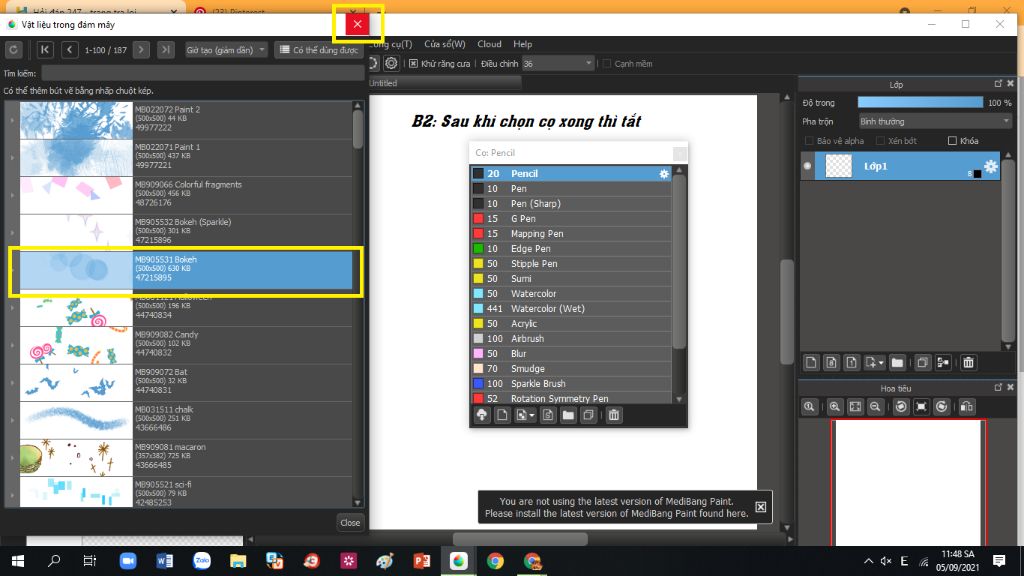The height and width of the screenshot is (576, 1024).
Task: Toggle the 'Khử răng cưa' anti-aliasing checkbox
Action: (413, 63)
